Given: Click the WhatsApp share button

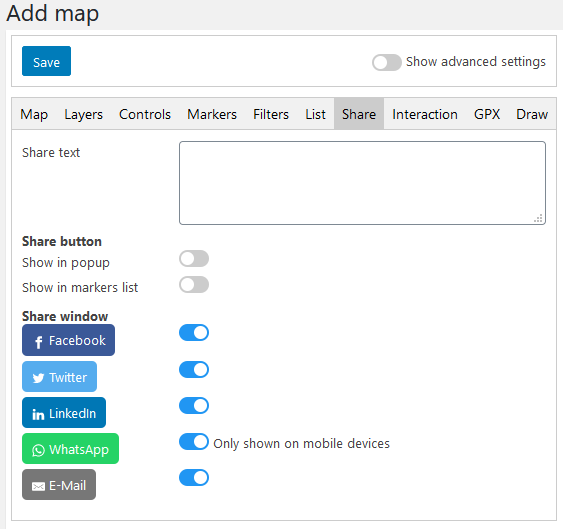Looking at the screenshot, I should (70, 449).
